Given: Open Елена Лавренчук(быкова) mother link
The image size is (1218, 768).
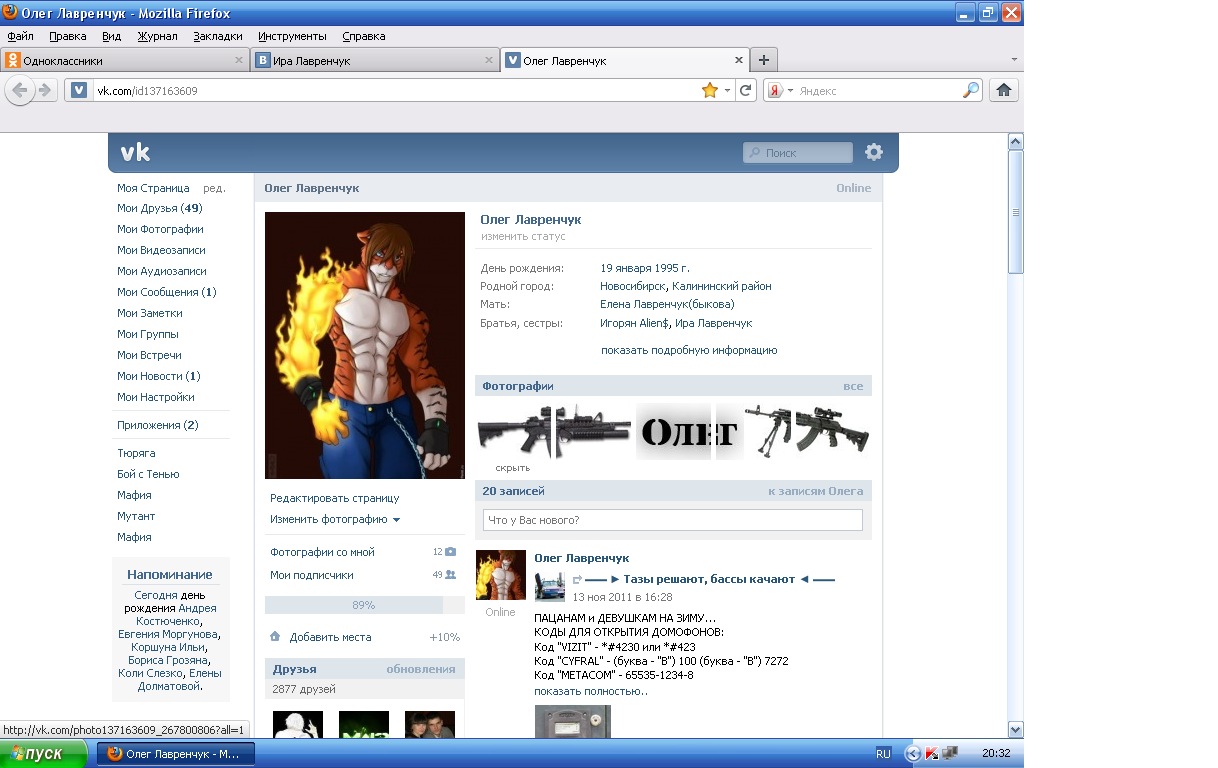Looking at the screenshot, I should click(667, 304).
